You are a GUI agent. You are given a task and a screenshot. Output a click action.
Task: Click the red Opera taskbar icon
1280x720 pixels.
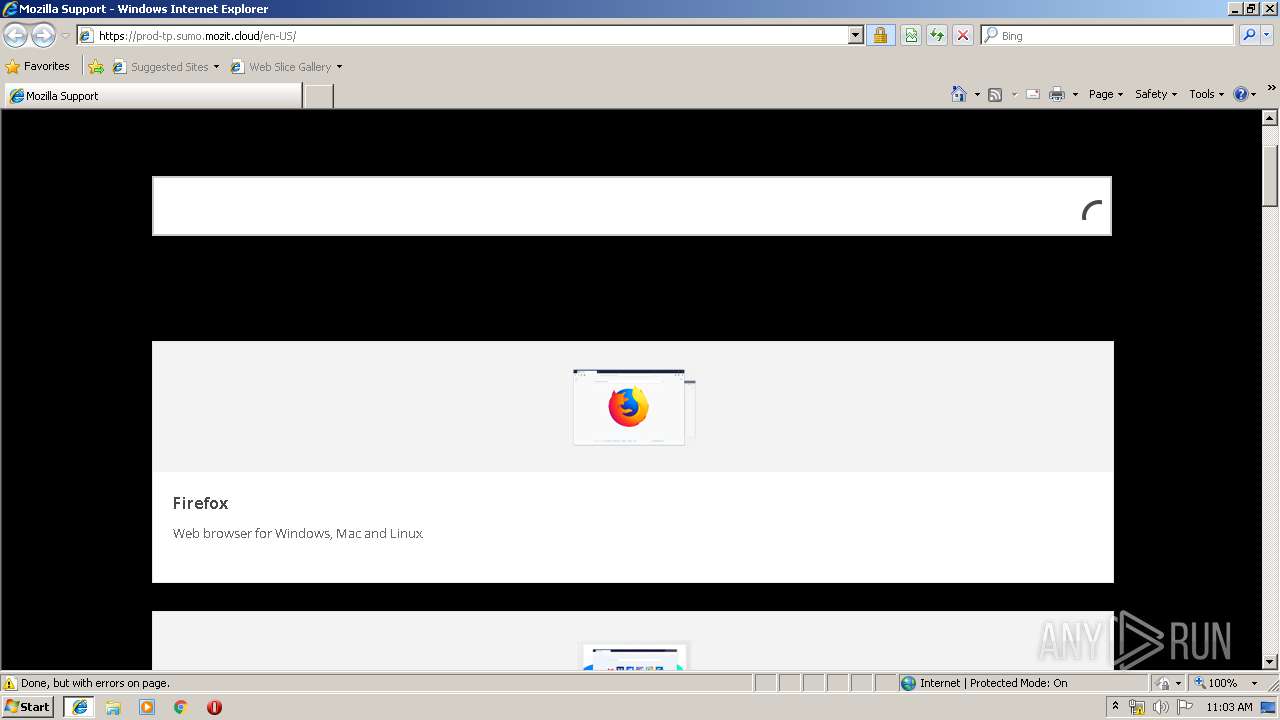[x=214, y=707]
